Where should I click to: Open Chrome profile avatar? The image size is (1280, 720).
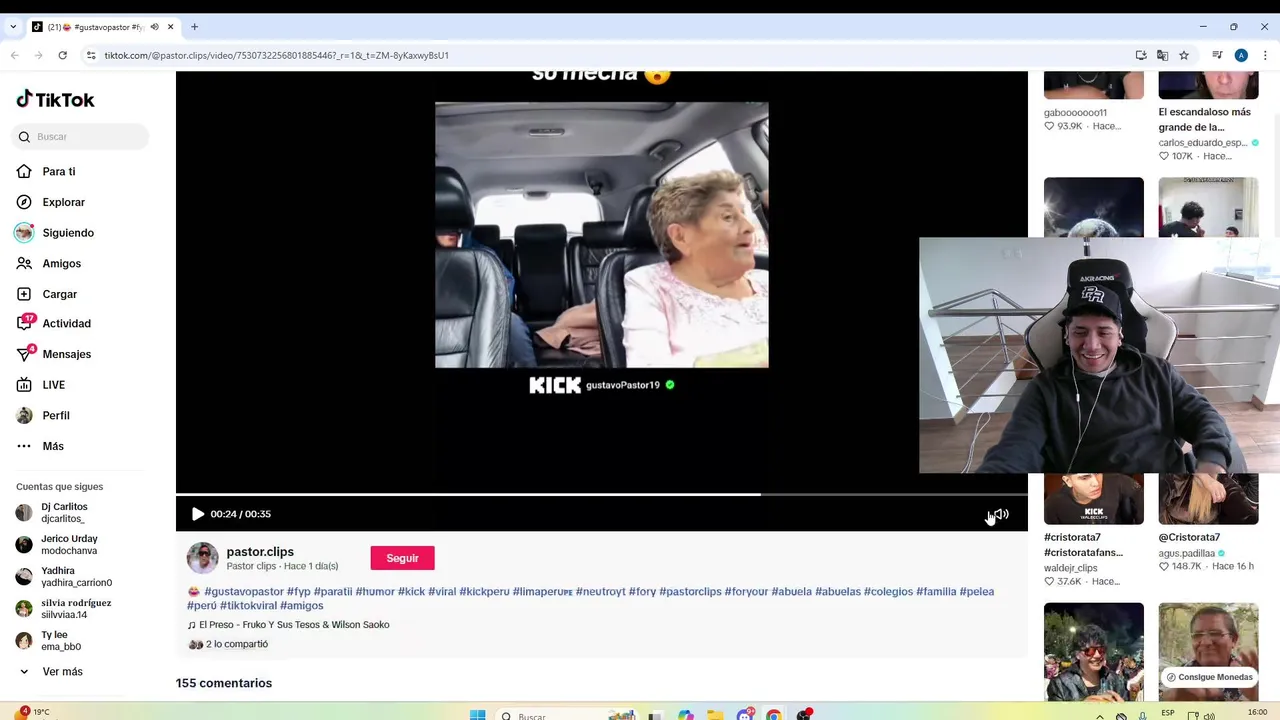[1241, 55]
